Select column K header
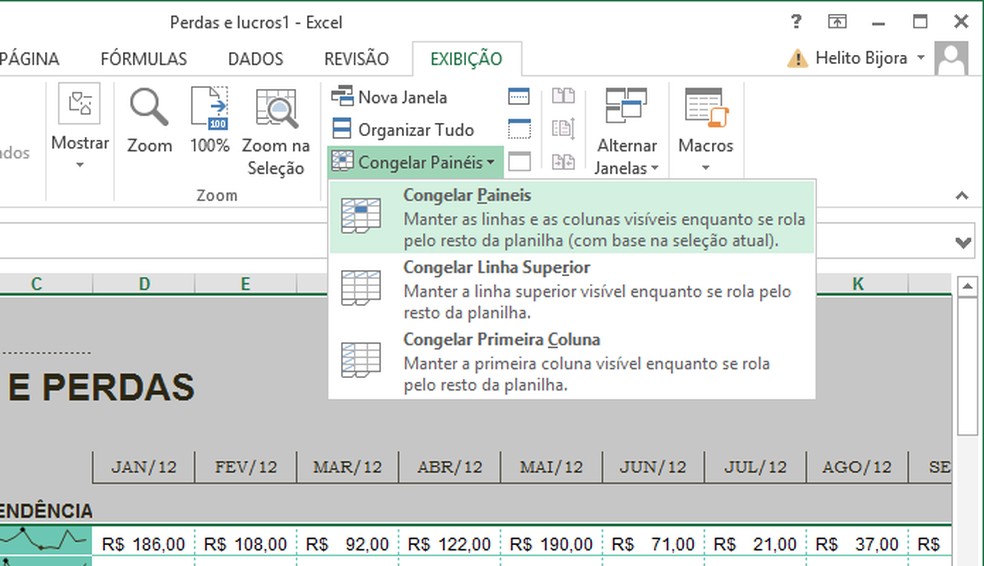 tap(857, 284)
